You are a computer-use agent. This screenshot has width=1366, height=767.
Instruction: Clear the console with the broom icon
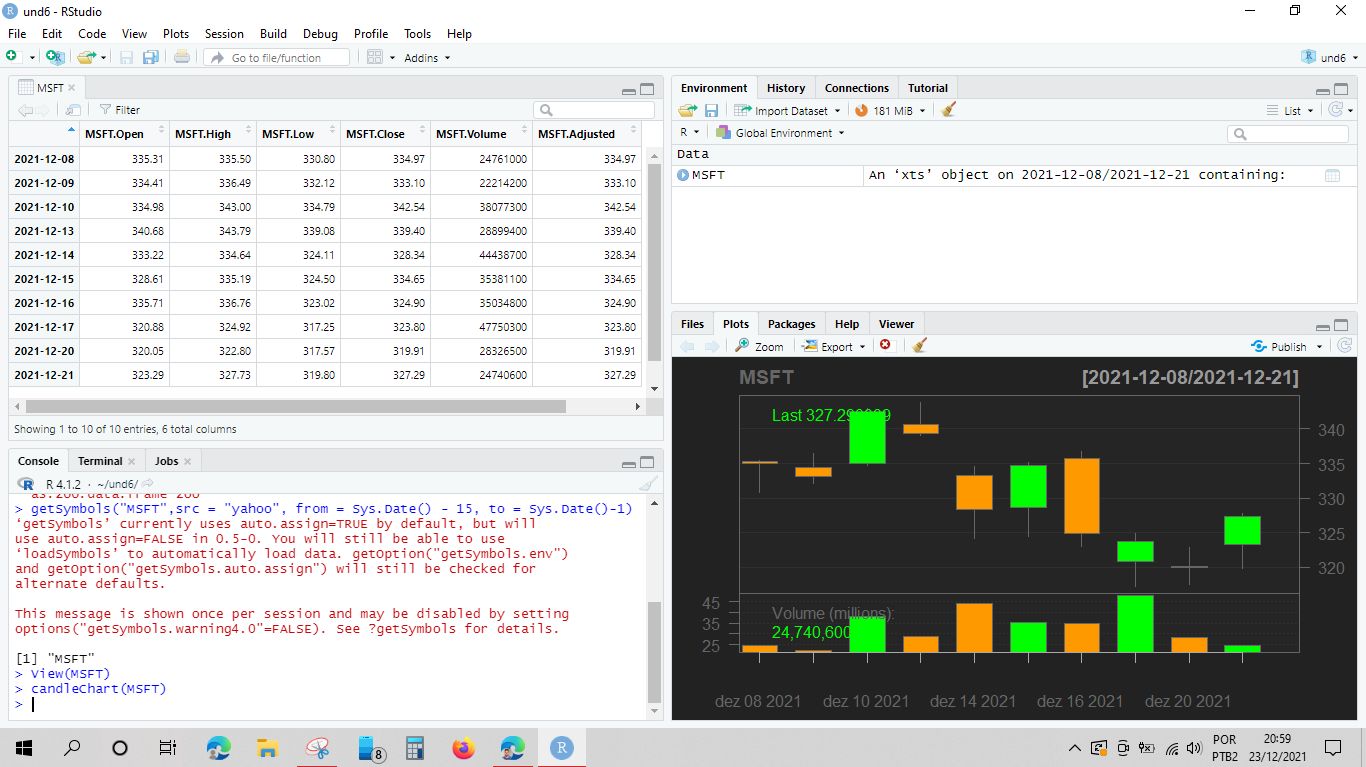click(x=648, y=484)
